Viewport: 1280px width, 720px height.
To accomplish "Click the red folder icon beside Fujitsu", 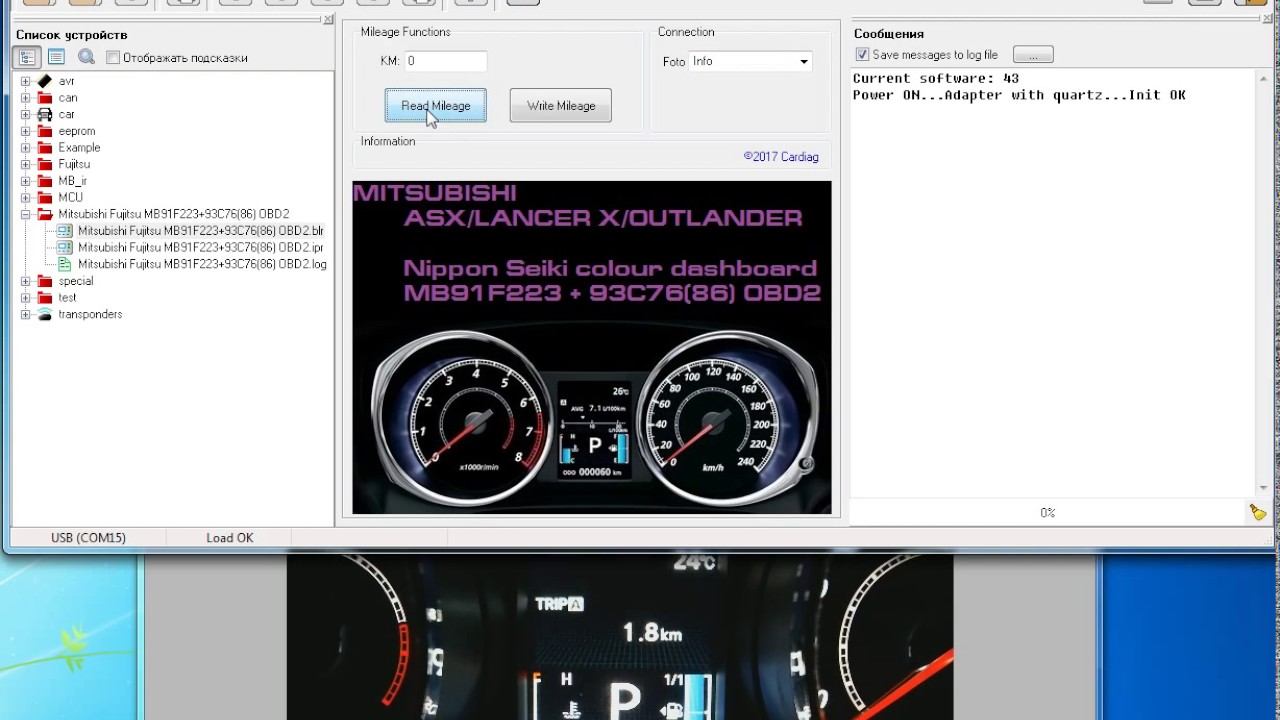I will click(44, 164).
